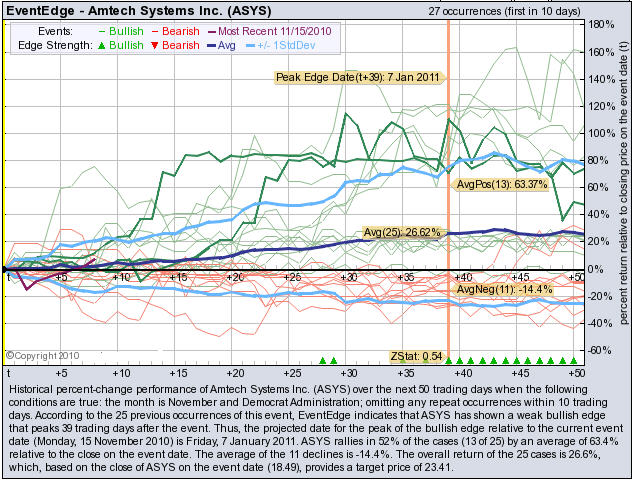Select the Avg(25): 26.62% label
This screenshot has width=634, height=482.
click(403, 232)
